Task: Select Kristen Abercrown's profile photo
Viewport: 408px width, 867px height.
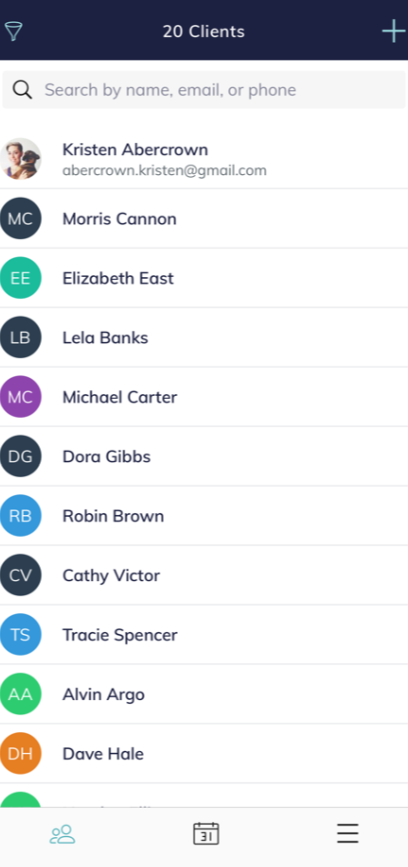Action: (20, 159)
